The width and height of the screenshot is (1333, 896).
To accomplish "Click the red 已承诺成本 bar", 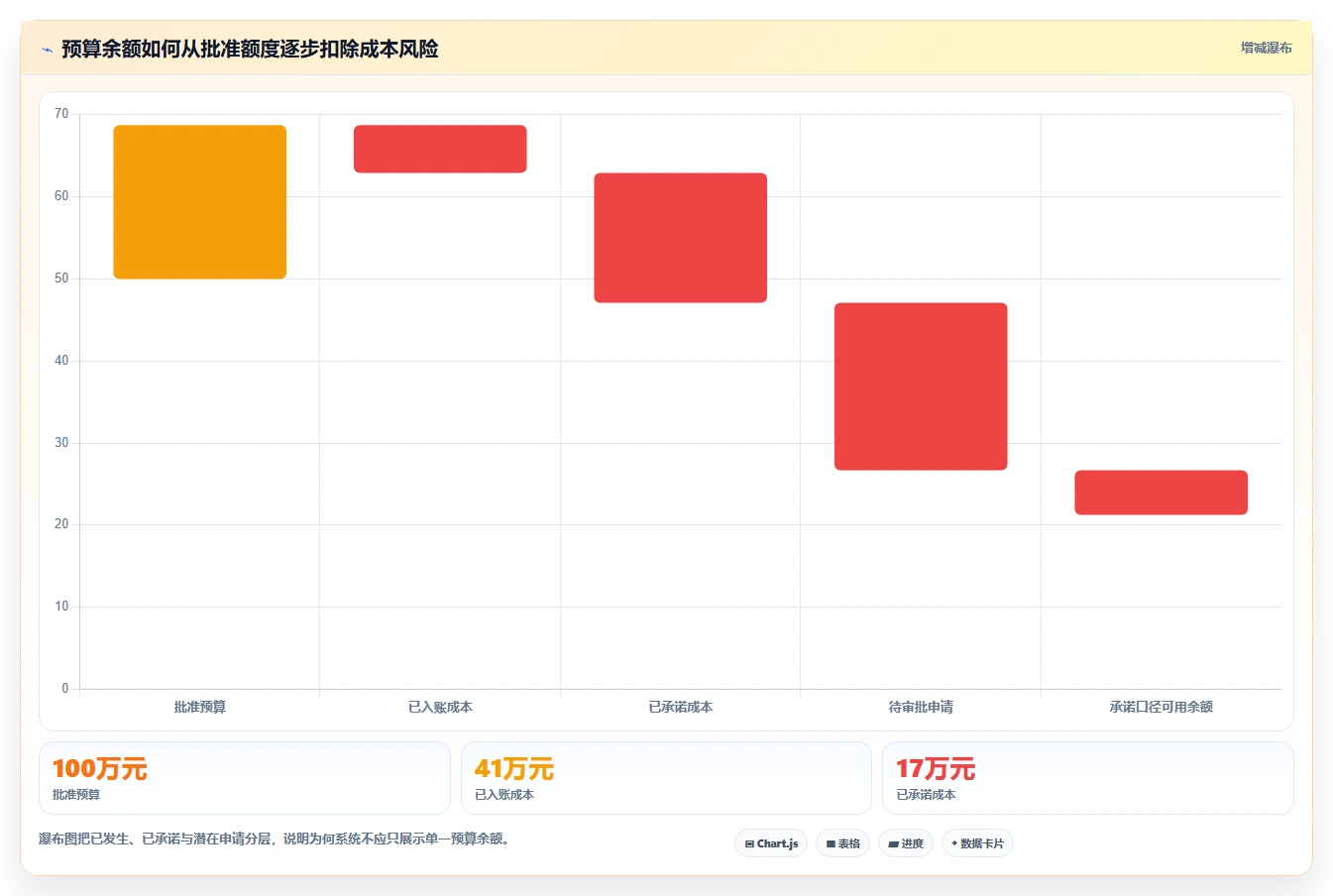I will [x=681, y=238].
